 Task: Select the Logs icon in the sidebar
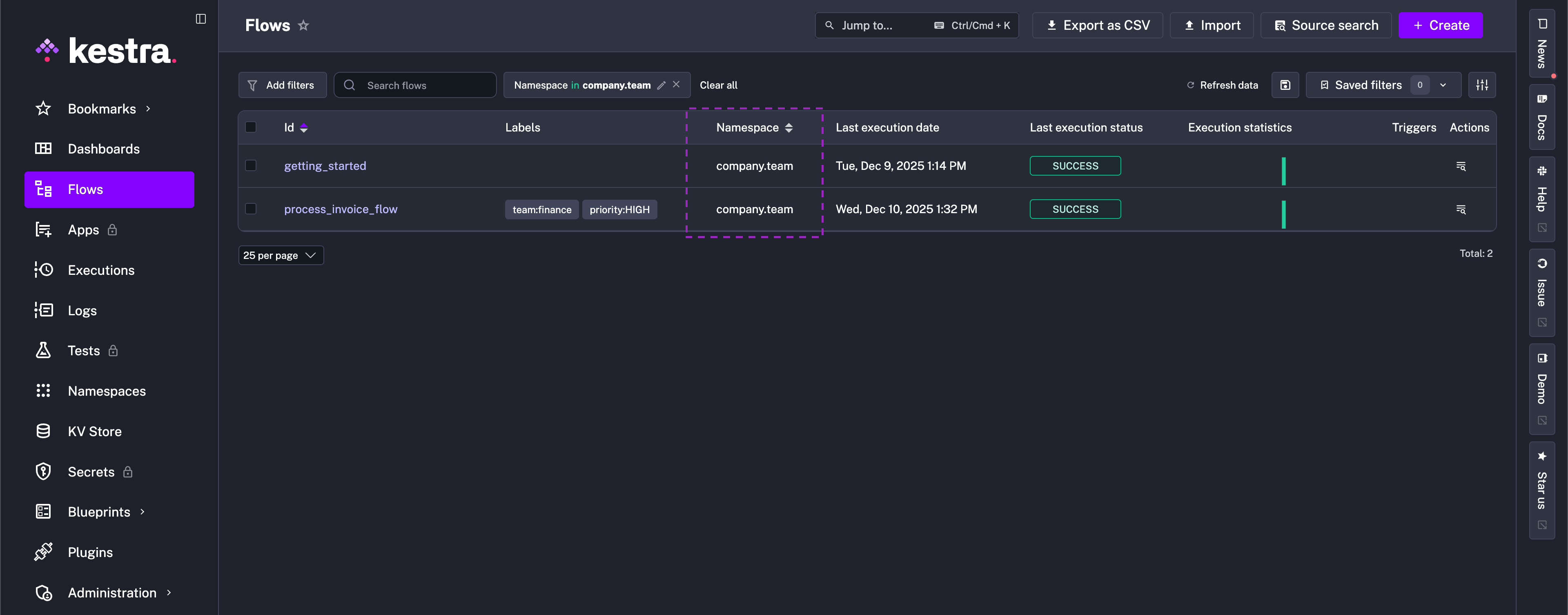point(43,310)
